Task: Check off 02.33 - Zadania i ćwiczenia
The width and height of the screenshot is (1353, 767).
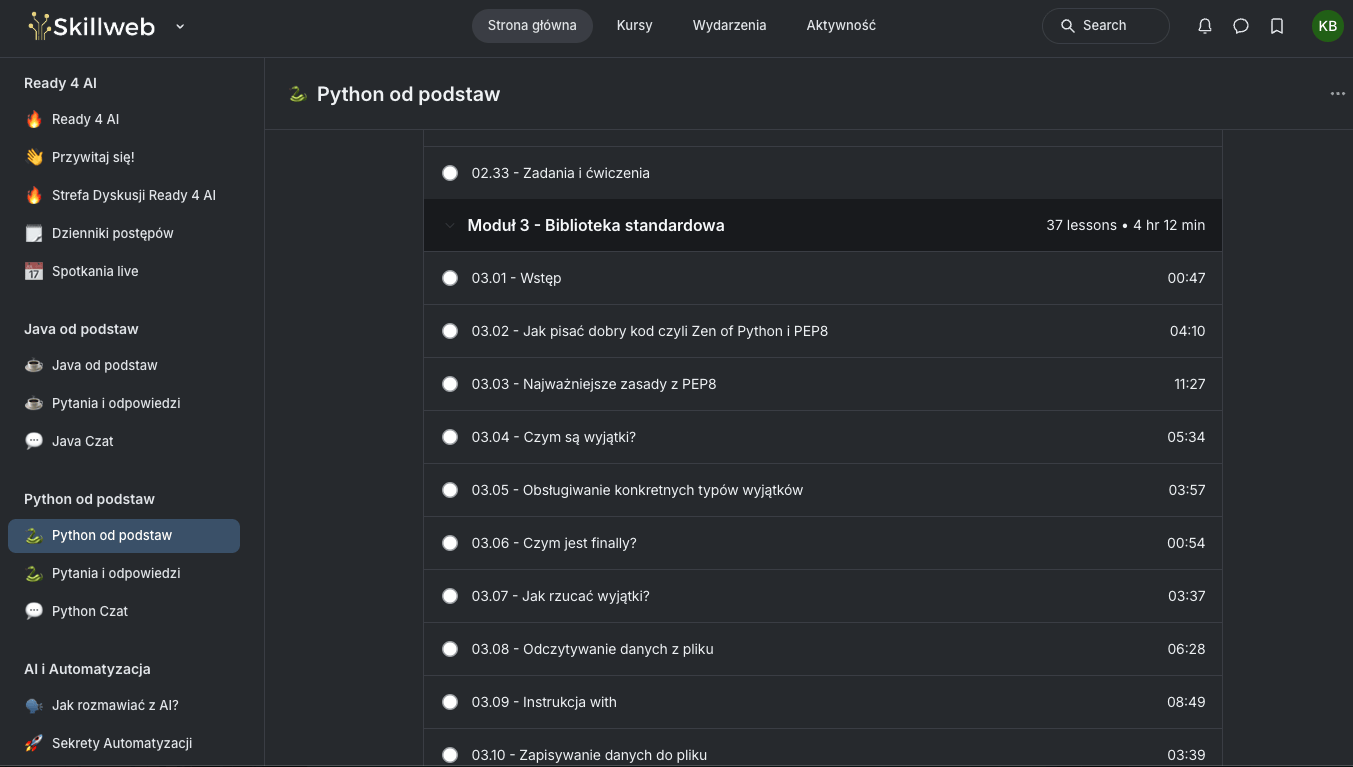Action: 450,172
